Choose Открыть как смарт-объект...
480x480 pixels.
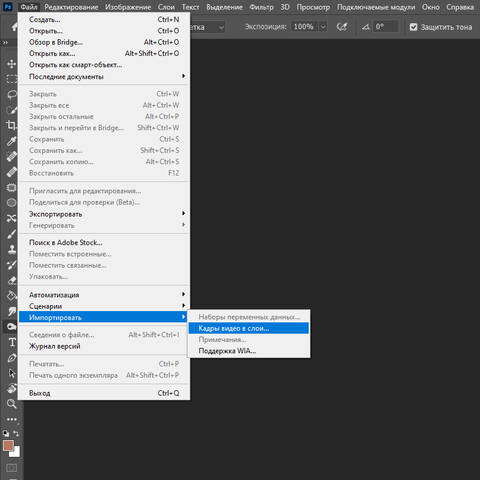(x=104, y=65)
